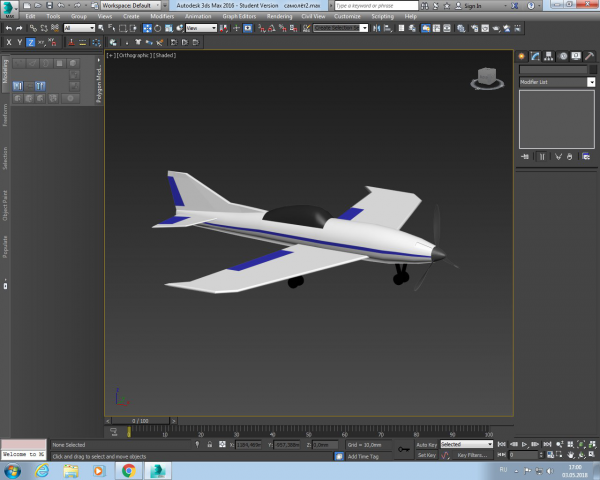The image size is (600, 480).
Task: Click the Key Filters button
Action: point(472,455)
